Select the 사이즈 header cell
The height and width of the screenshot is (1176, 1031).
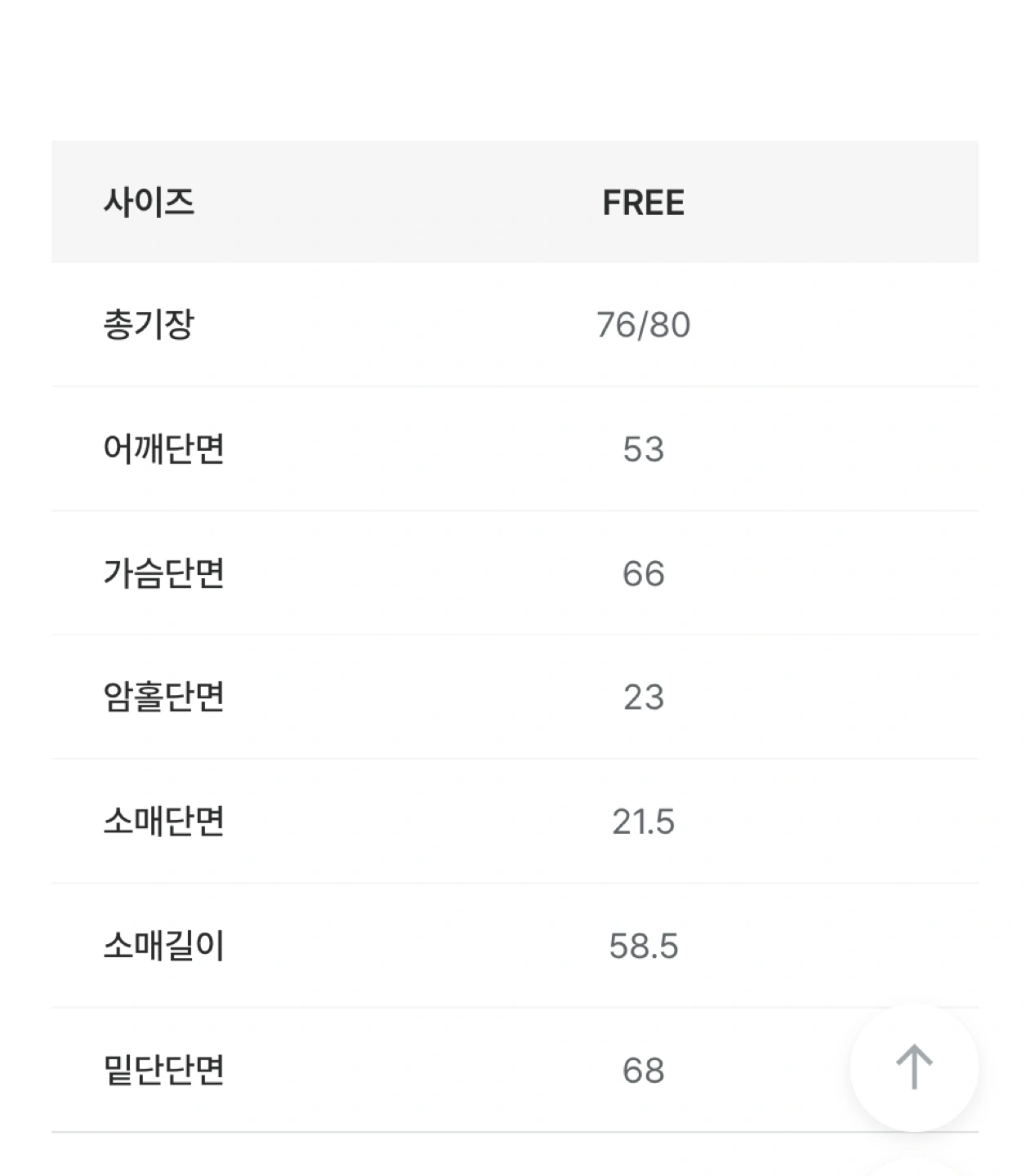pos(149,202)
